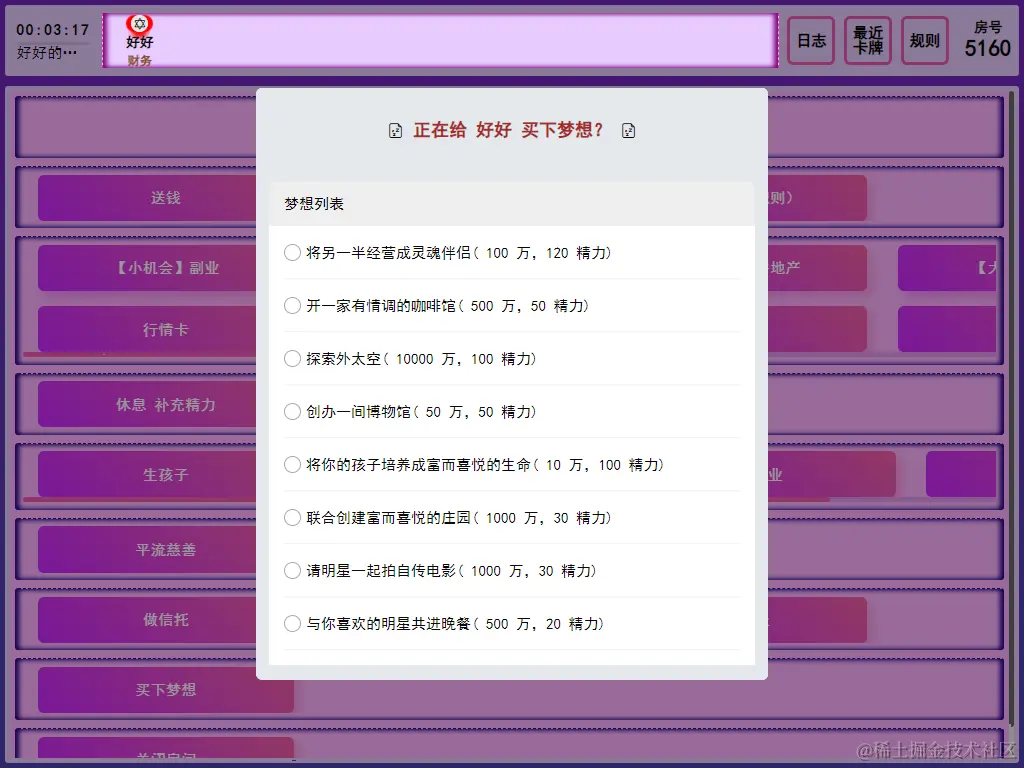Click the 送钱 button

click(x=148, y=198)
